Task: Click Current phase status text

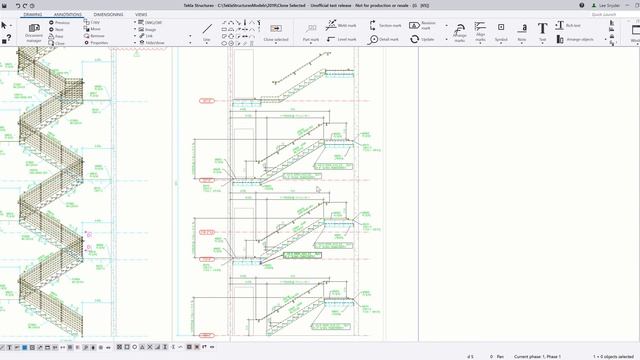Action: [x=537, y=356]
